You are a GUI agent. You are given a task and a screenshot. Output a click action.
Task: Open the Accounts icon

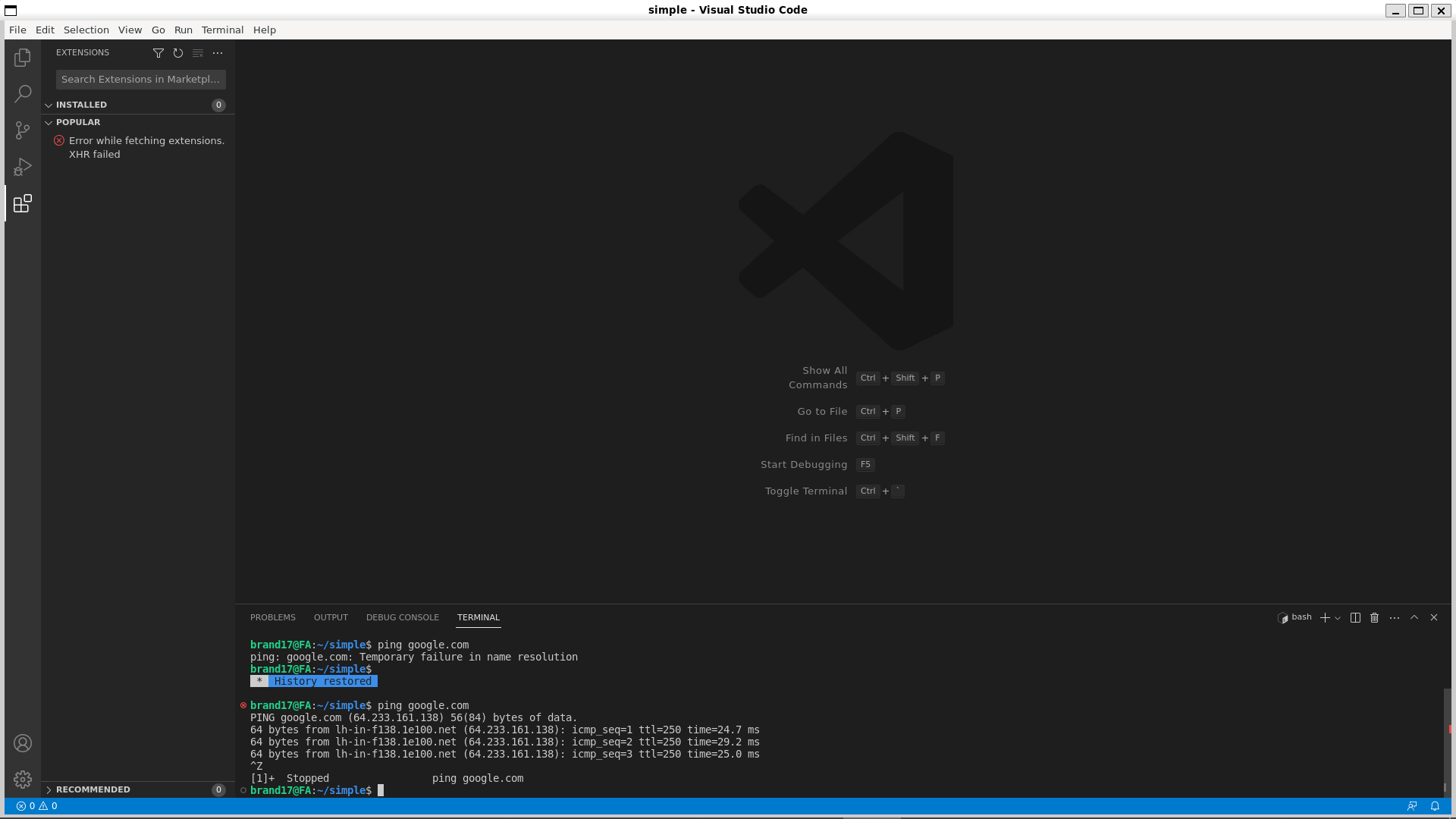click(23, 744)
